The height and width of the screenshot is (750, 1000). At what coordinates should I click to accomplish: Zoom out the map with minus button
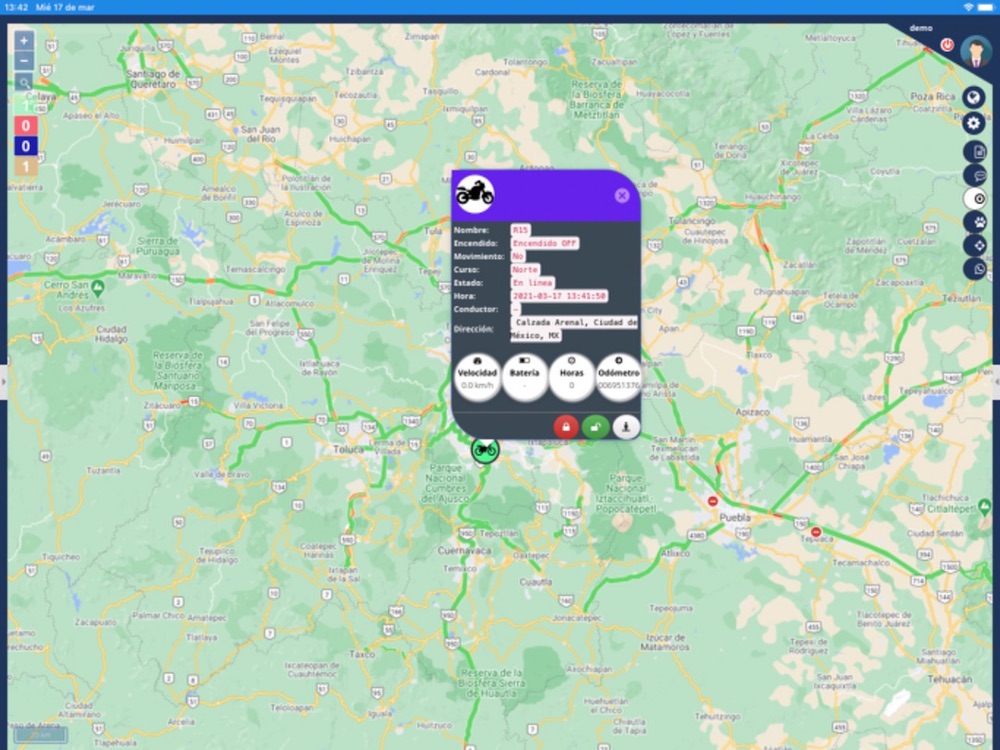[24, 61]
